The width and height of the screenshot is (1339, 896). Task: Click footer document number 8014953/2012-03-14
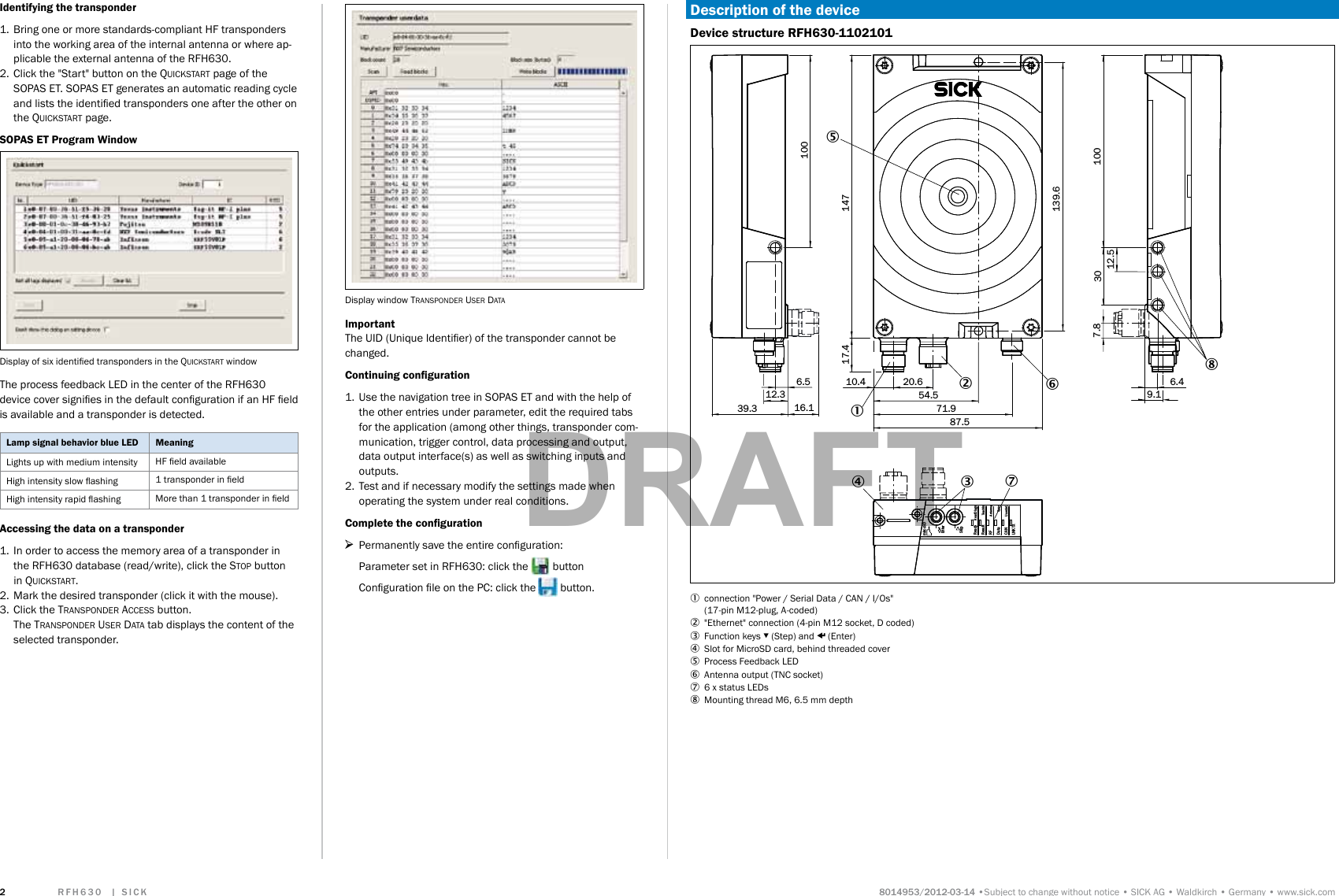pos(927,891)
